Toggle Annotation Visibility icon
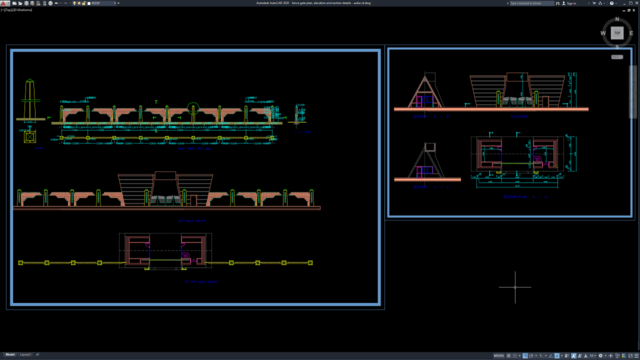Screen dimensions: 640x360 (573, 356)
